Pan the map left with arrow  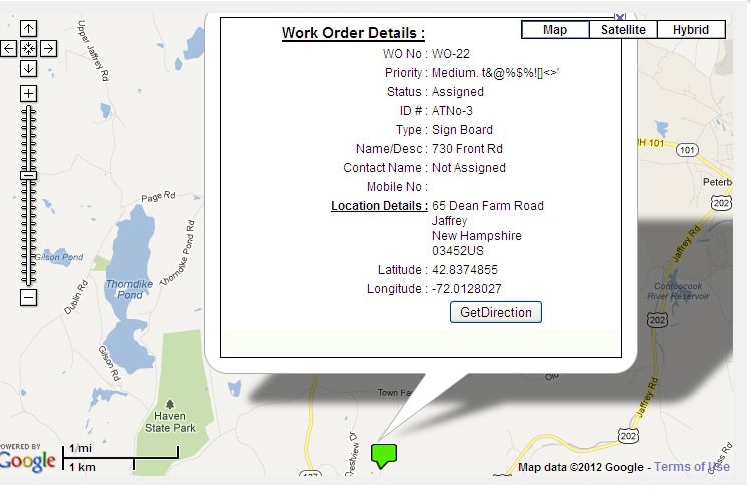(8, 48)
